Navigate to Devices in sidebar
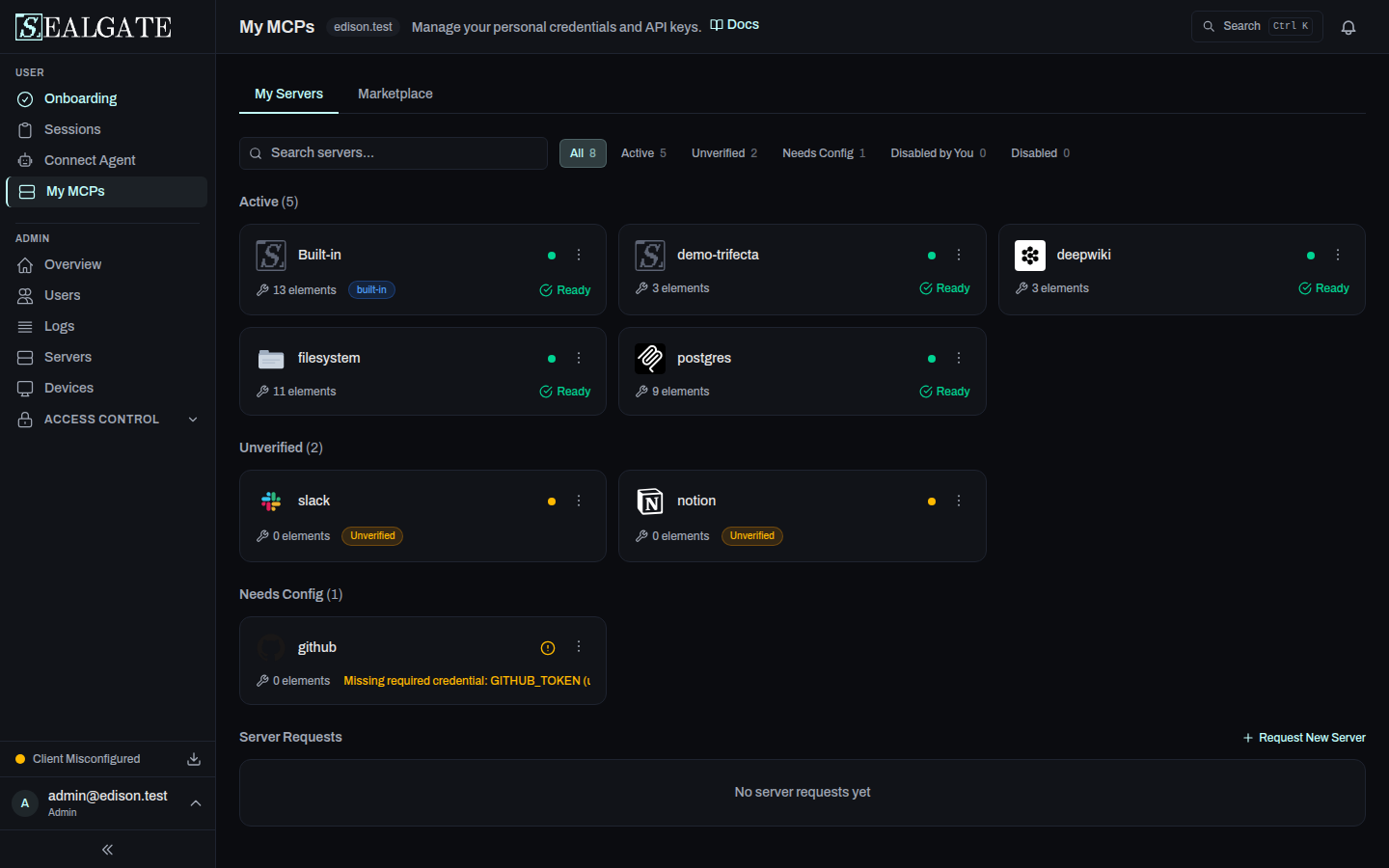 (x=107, y=388)
